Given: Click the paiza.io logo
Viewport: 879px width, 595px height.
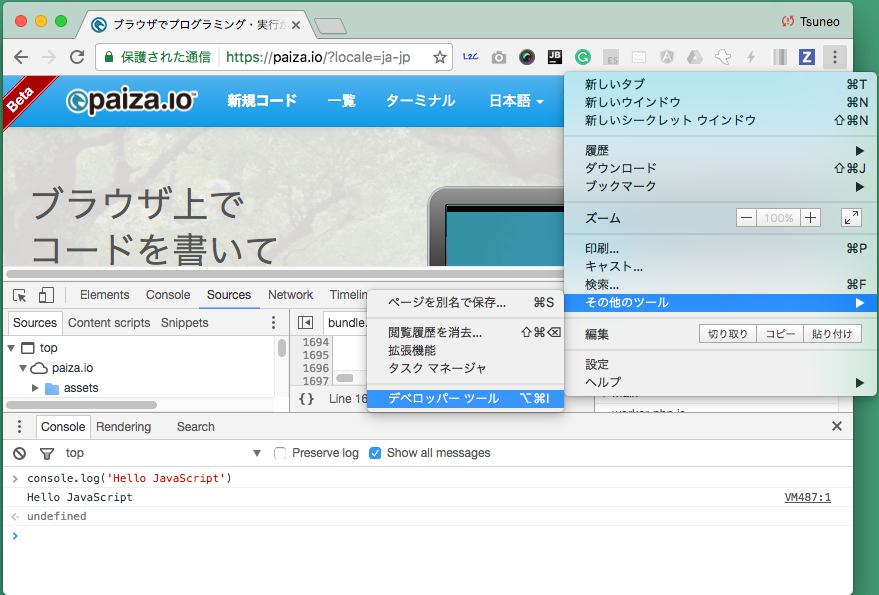Looking at the screenshot, I should coord(132,101).
